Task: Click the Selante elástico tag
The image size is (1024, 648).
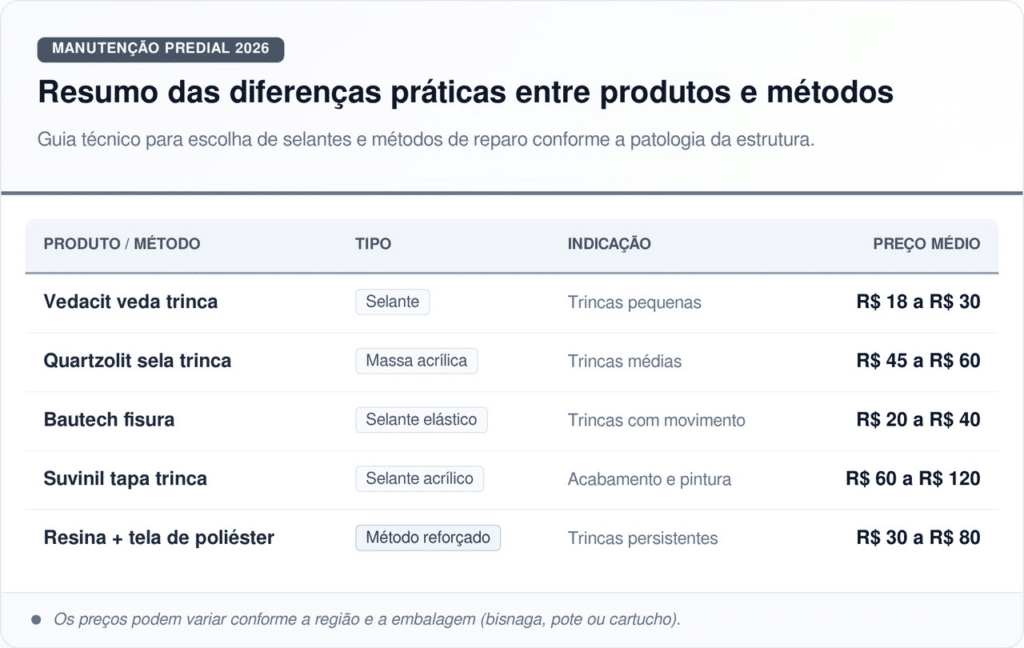Action: point(421,420)
